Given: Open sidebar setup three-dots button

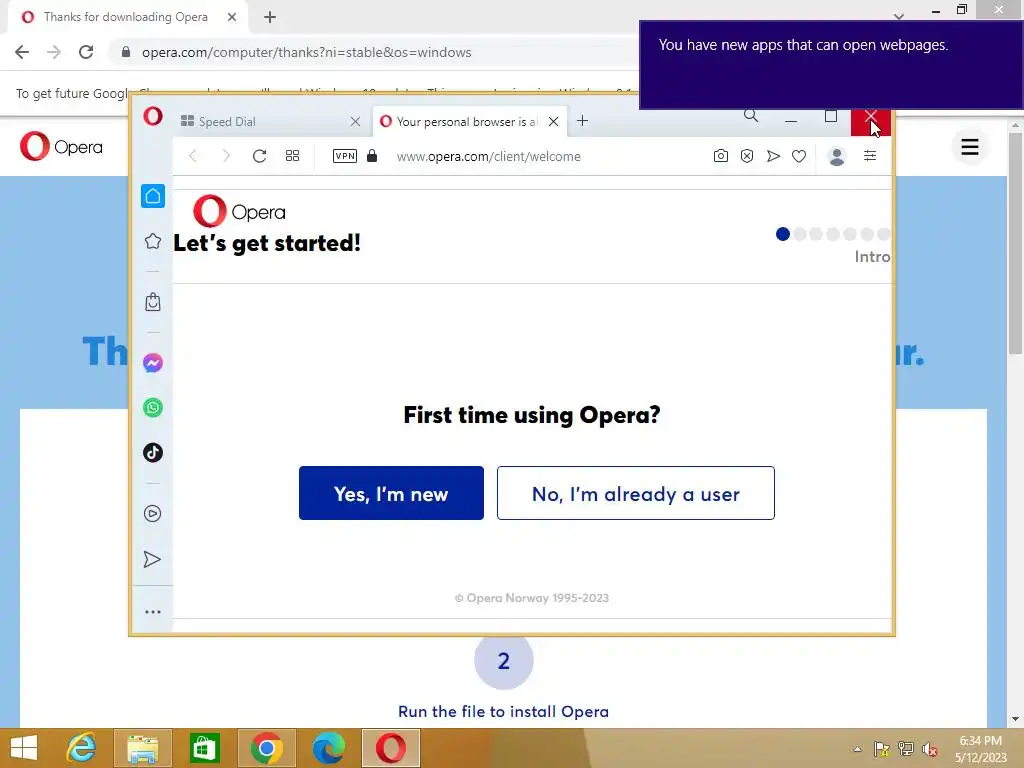Looking at the screenshot, I should click(x=153, y=612).
